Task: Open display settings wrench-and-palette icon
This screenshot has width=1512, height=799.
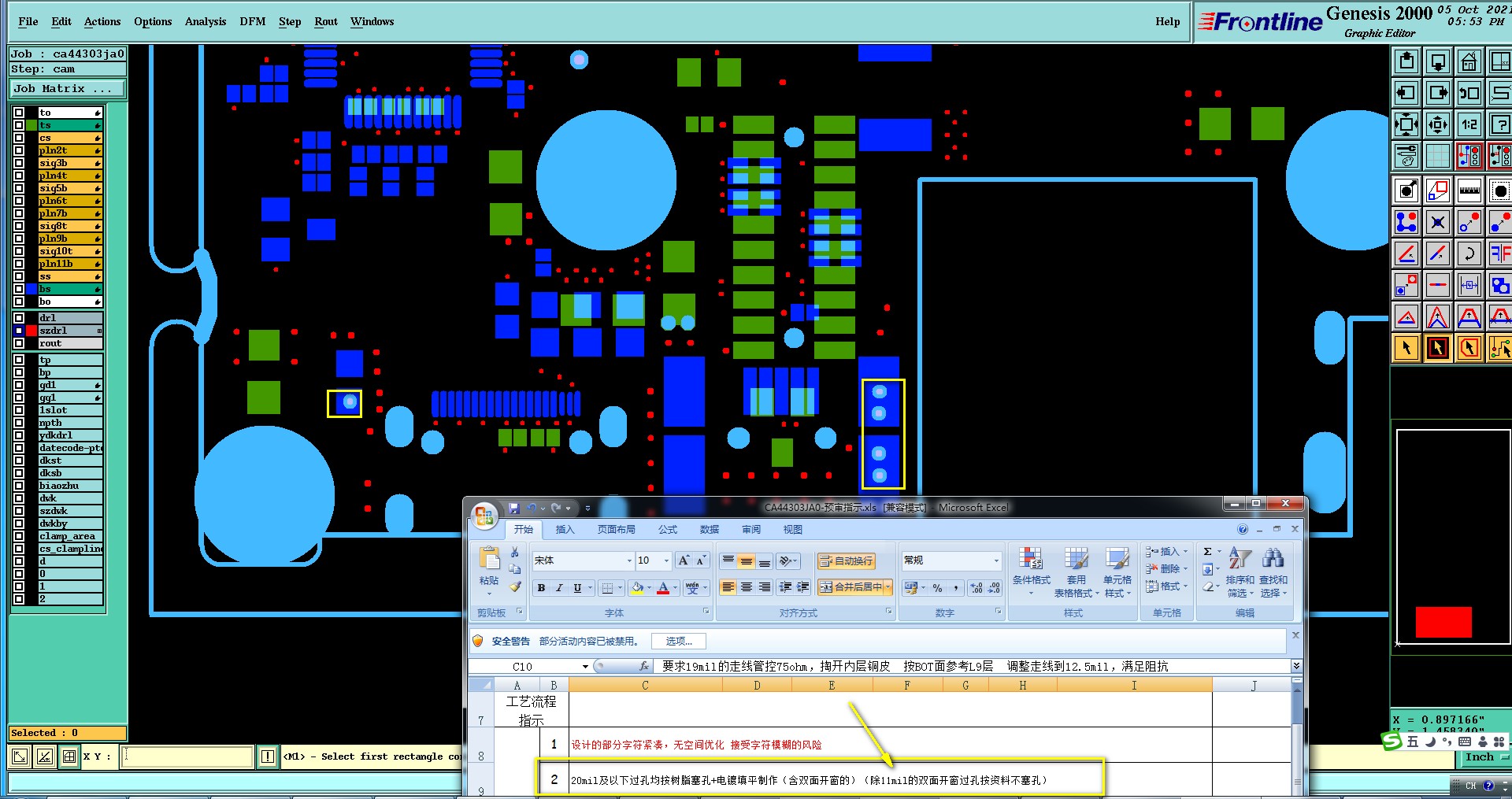Action: coord(1406,156)
